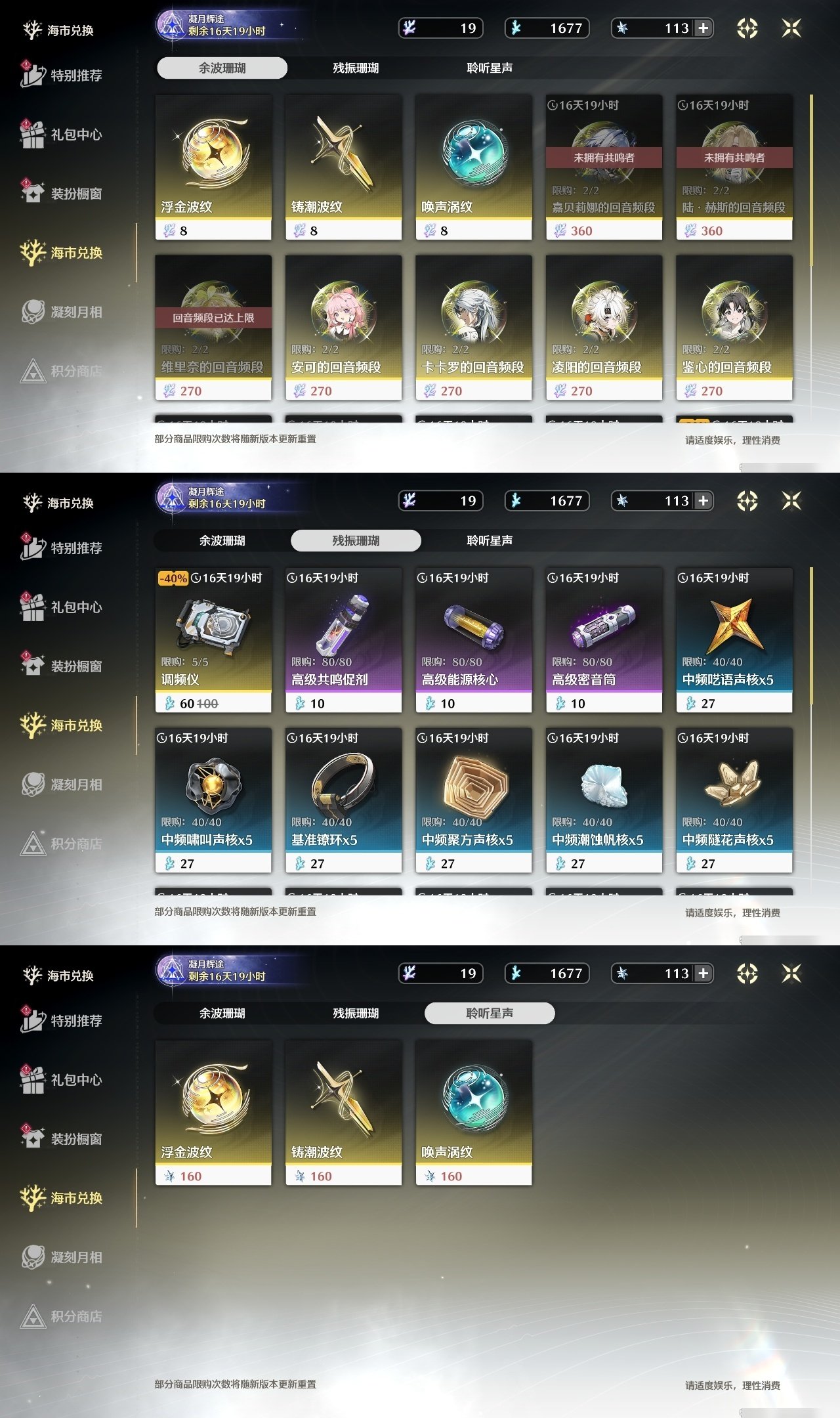The image size is (840, 1418).
Task: Click the highlighted 残振珊瑚 tab
Action: coord(356,540)
